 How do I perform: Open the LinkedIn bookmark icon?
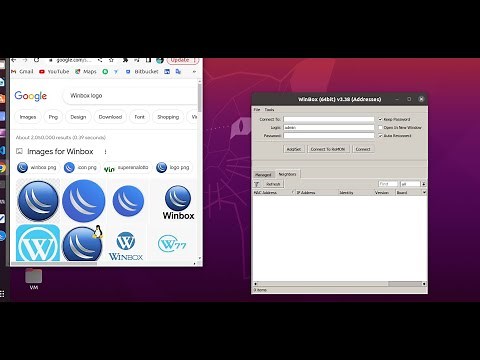point(167,71)
